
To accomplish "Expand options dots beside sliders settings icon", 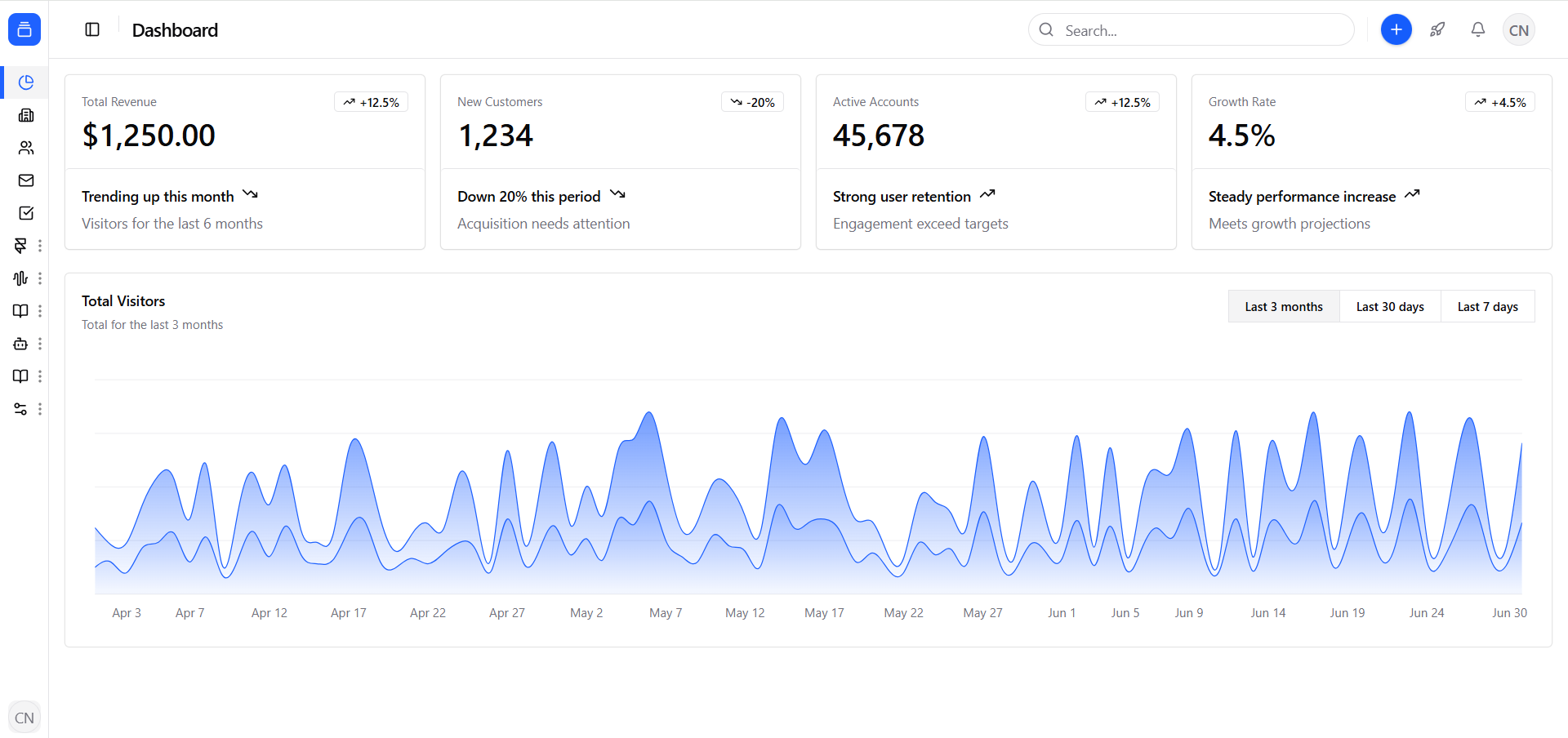I will click(40, 409).
